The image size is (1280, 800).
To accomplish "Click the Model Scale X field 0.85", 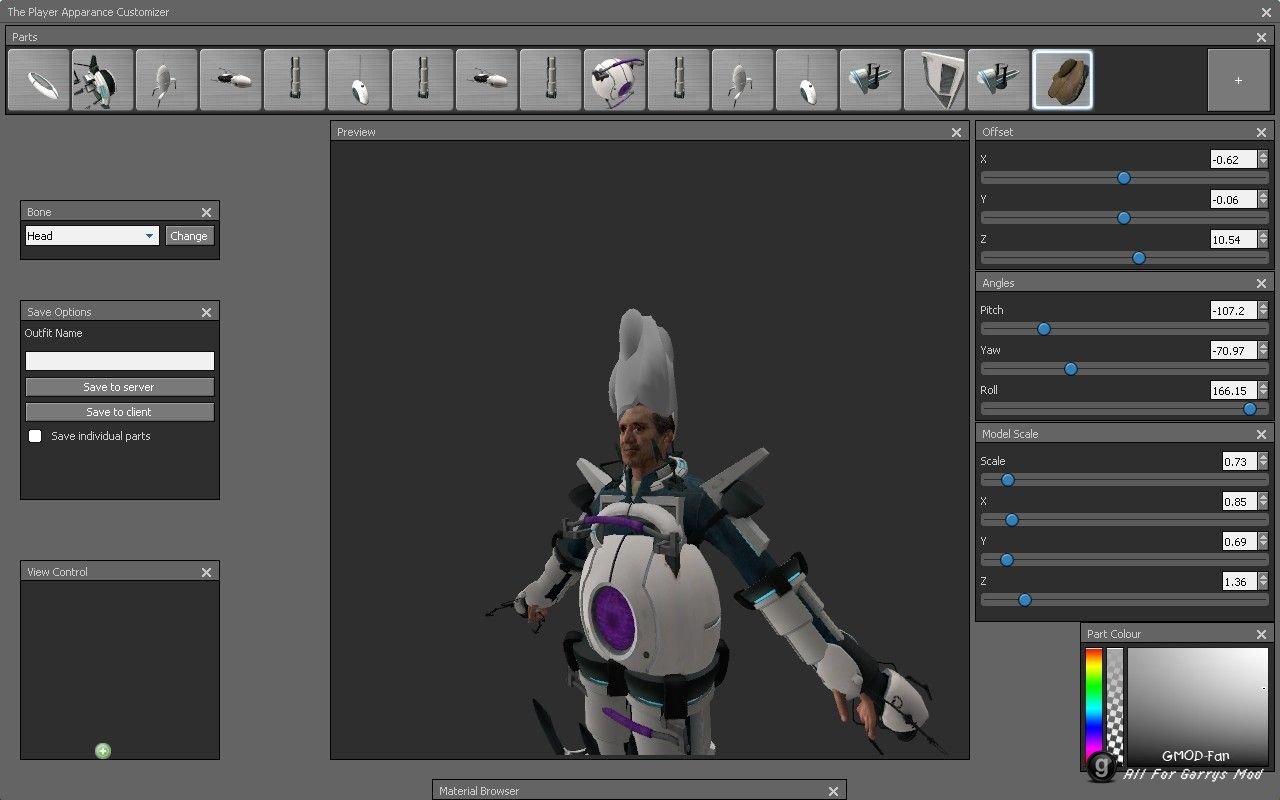I will click(x=1240, y=501).
